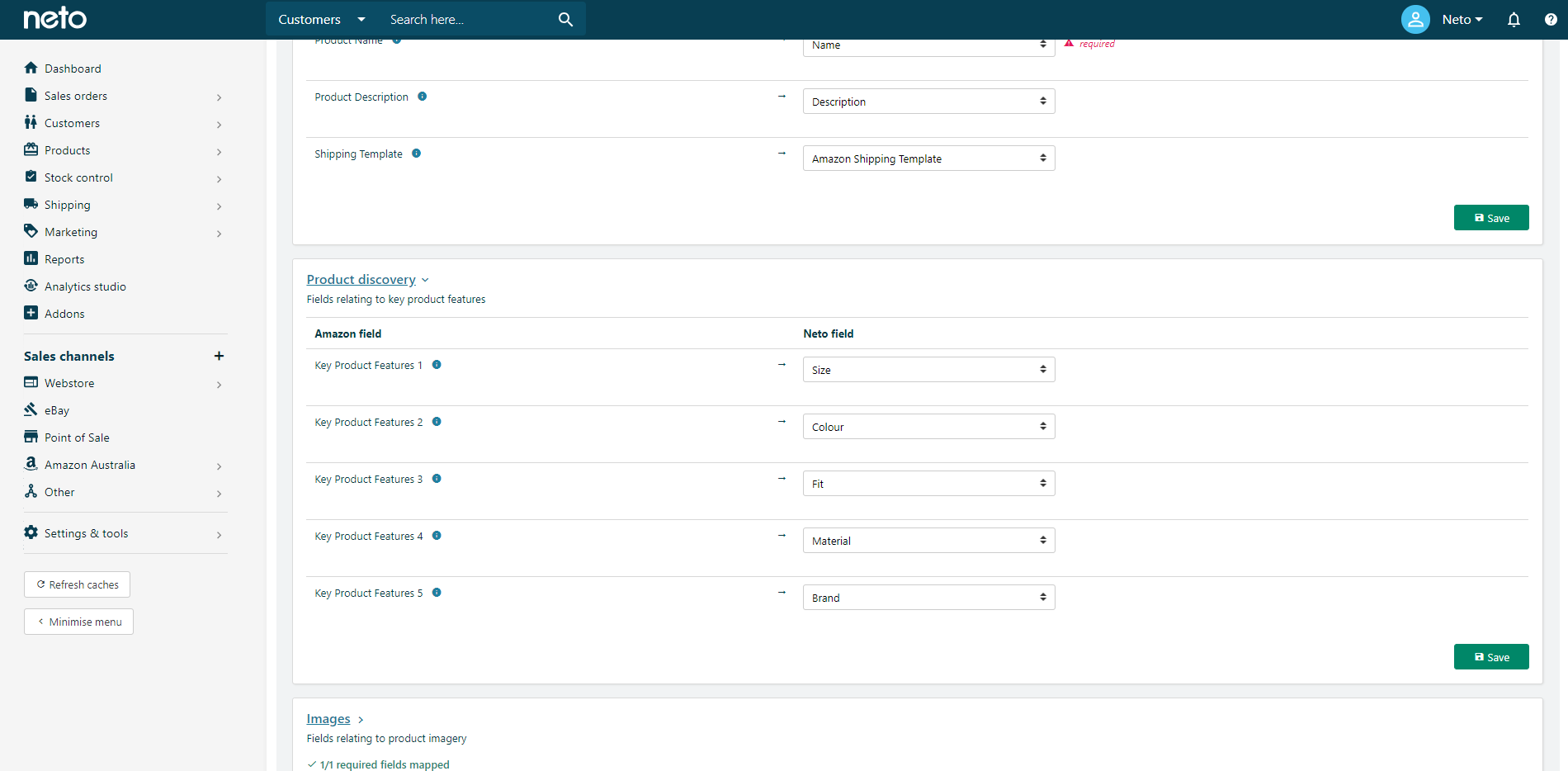Click the Other channels icon

[x=31, y=491]
